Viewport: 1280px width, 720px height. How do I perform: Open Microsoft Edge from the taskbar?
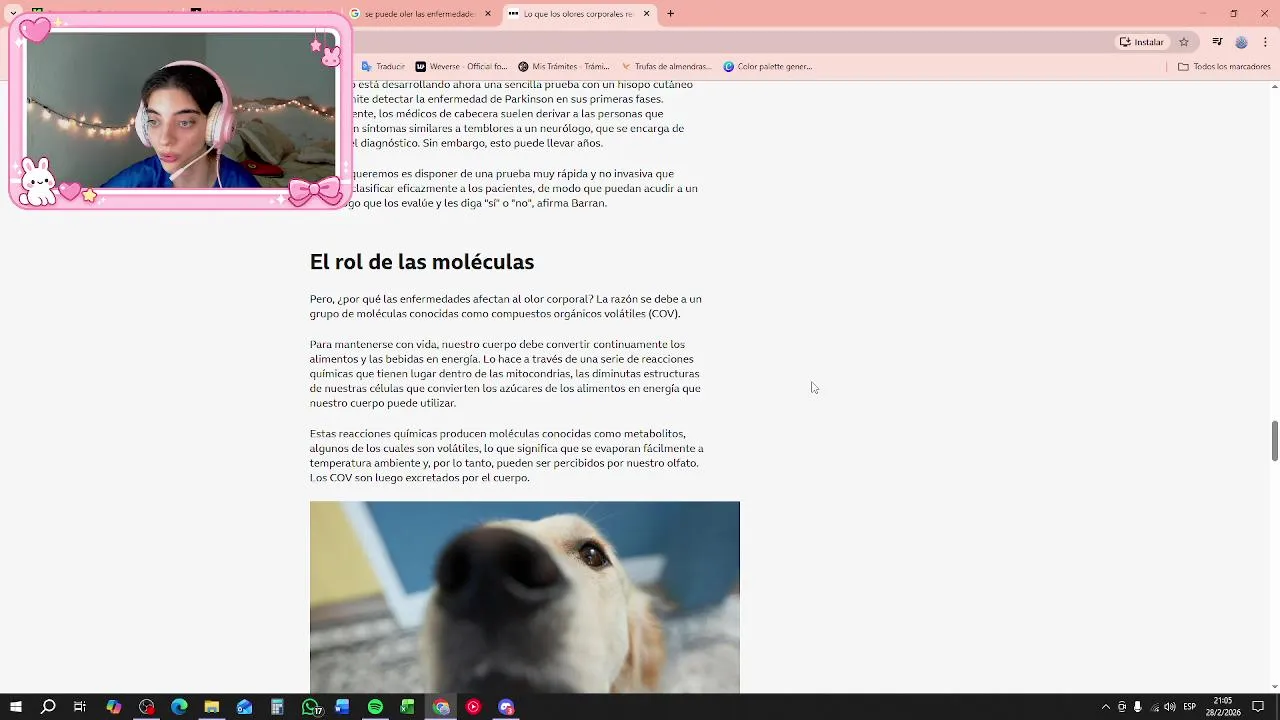tap(179, 707)
